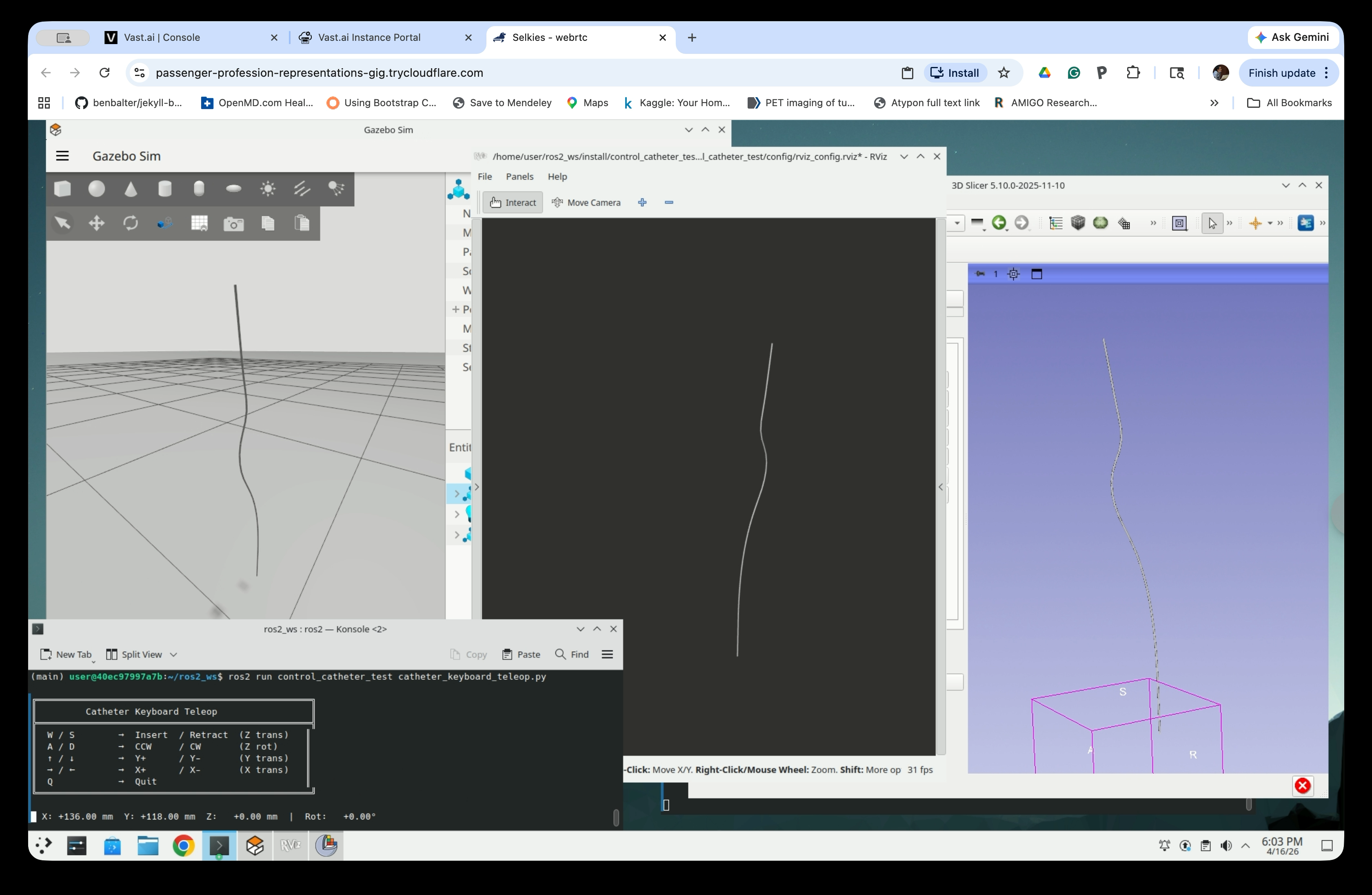This screenshot has height=895, width=1372.
Task: Open the Split View dropdown in Konsole
Action: pyautogui.click(x=173, y=655)
